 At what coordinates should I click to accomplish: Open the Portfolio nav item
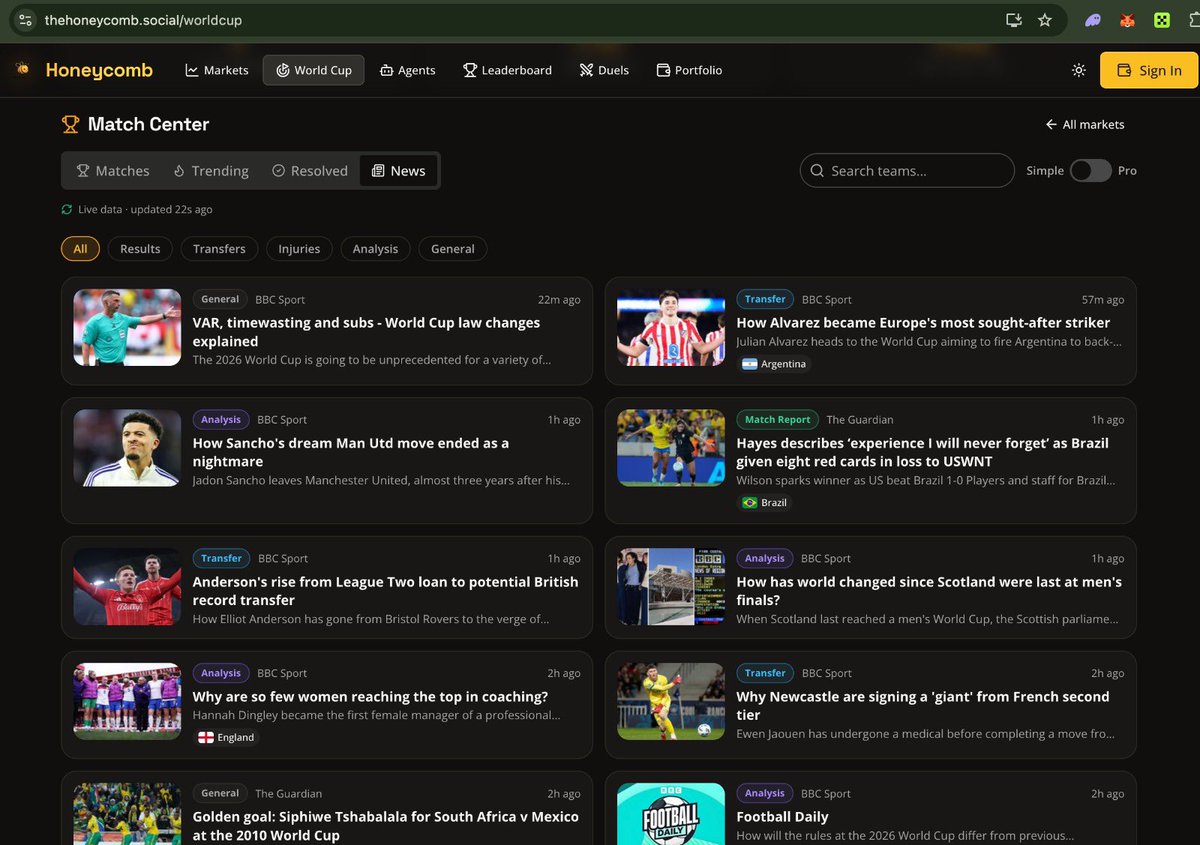[689, 70]
